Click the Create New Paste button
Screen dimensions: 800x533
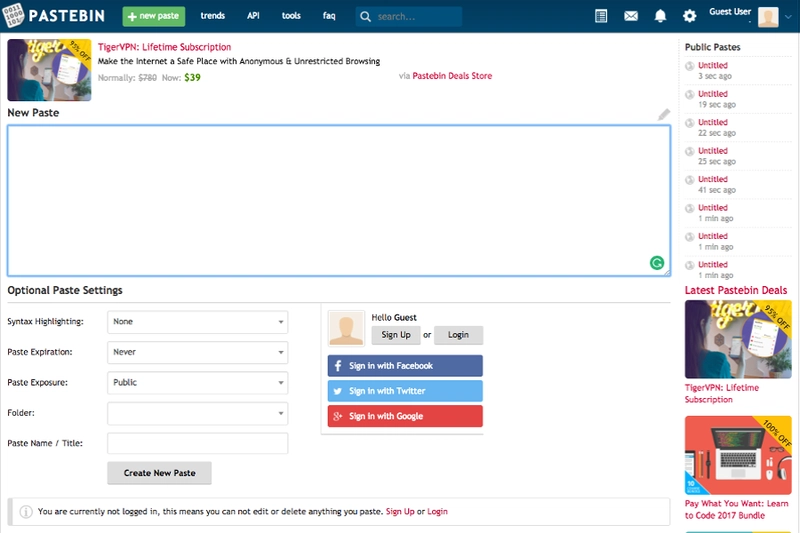(x=159, y=473)
